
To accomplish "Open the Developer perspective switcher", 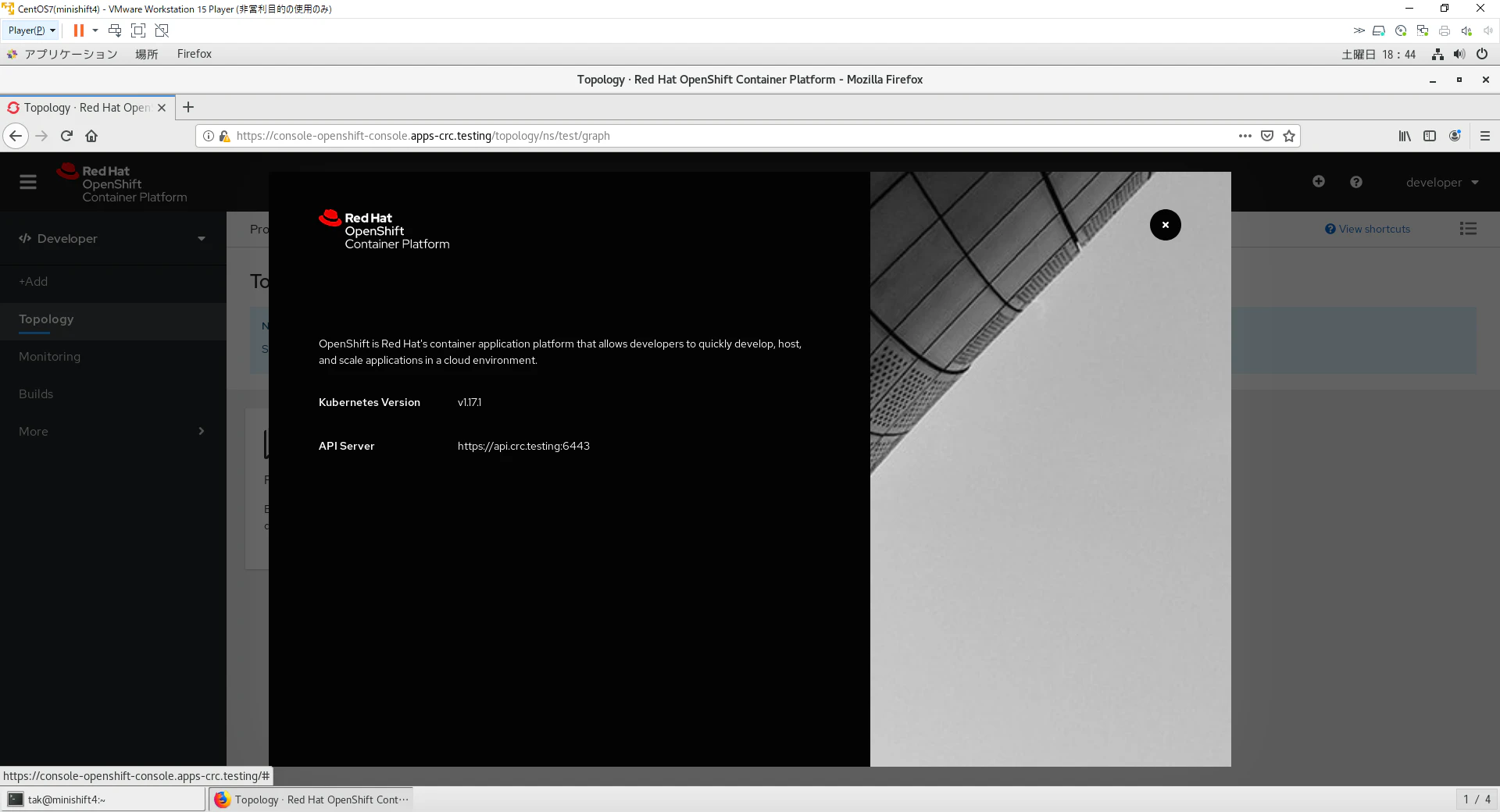I will [x=113, y=239].
